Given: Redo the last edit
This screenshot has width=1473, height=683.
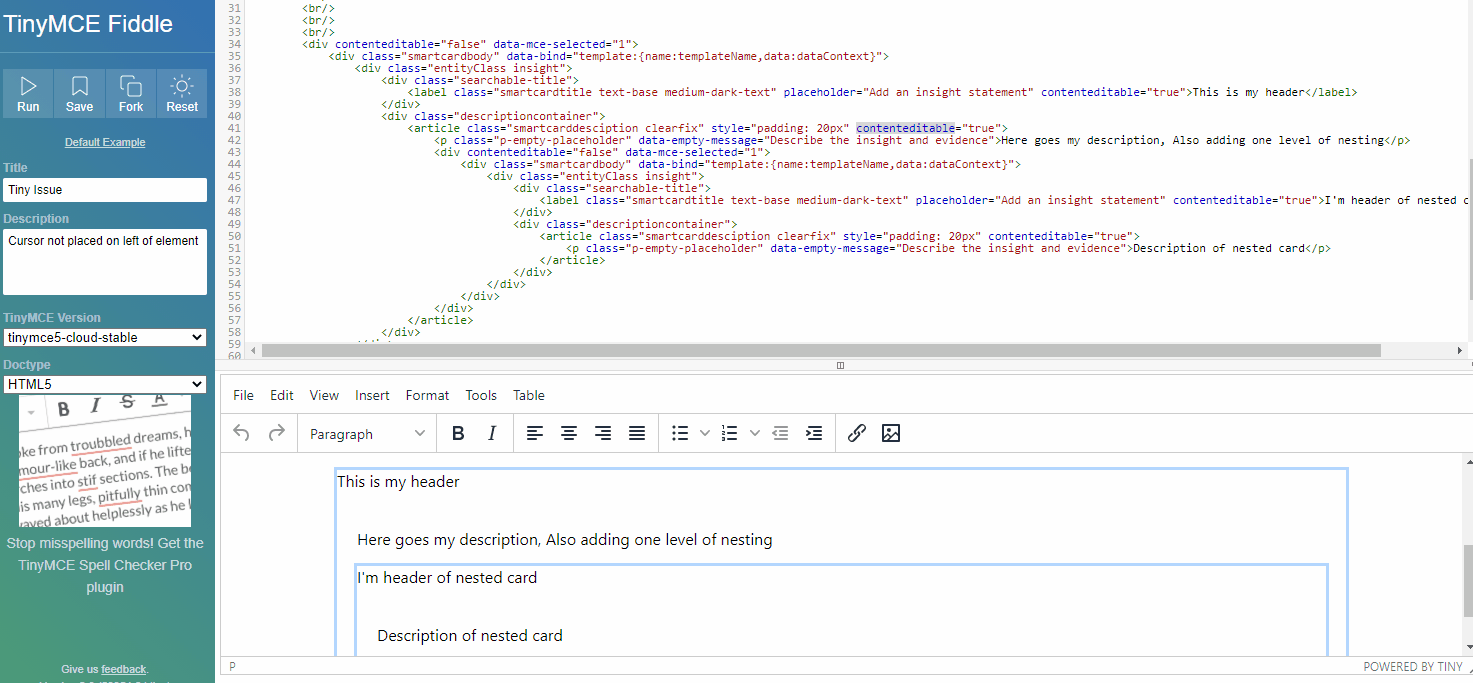Looking at the screenshot, I should click(276, 433).
